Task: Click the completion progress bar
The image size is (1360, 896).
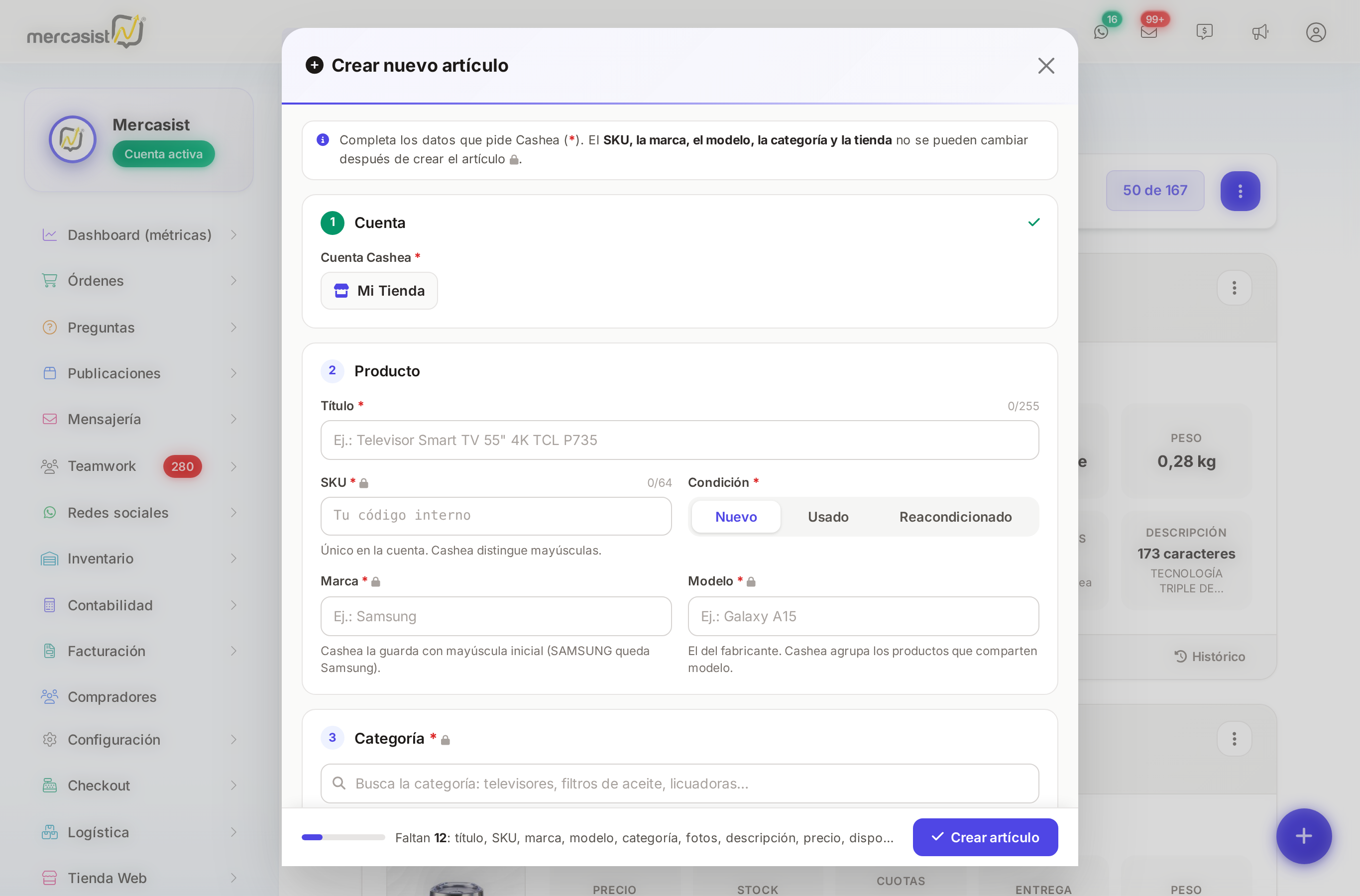Action: click(x=343, y=837)
